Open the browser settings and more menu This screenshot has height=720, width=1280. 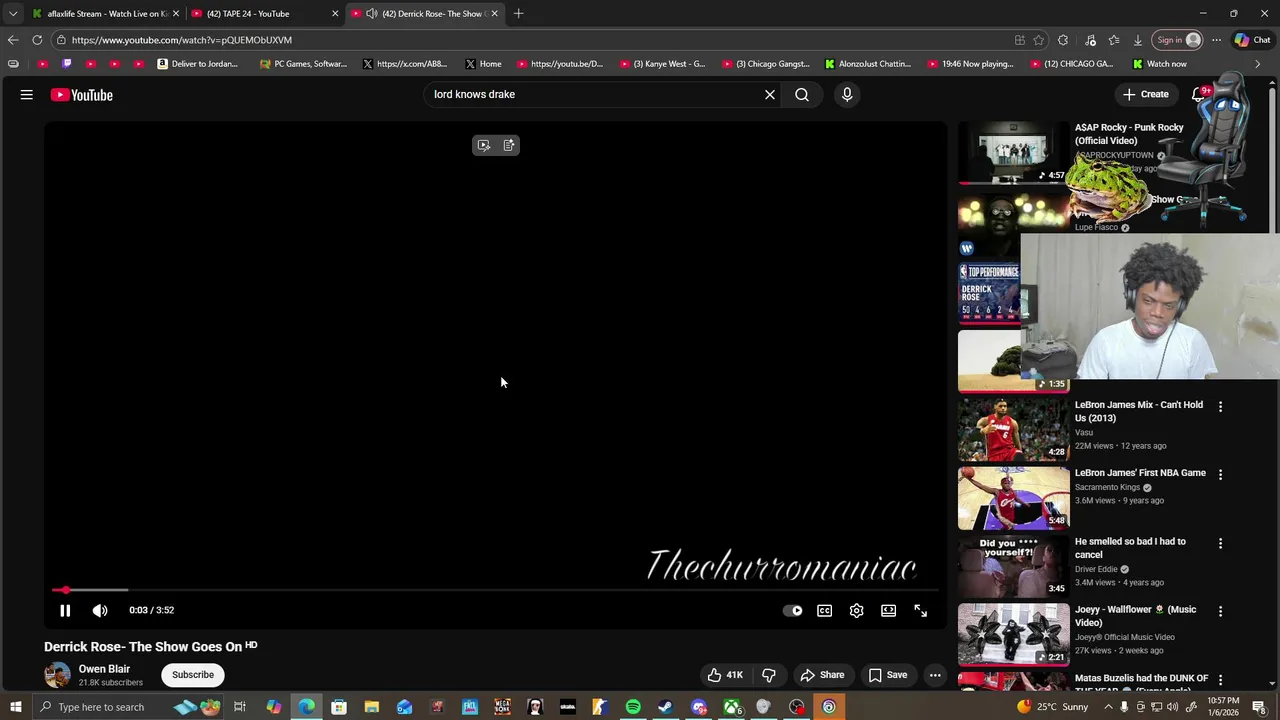[1216, 40]
